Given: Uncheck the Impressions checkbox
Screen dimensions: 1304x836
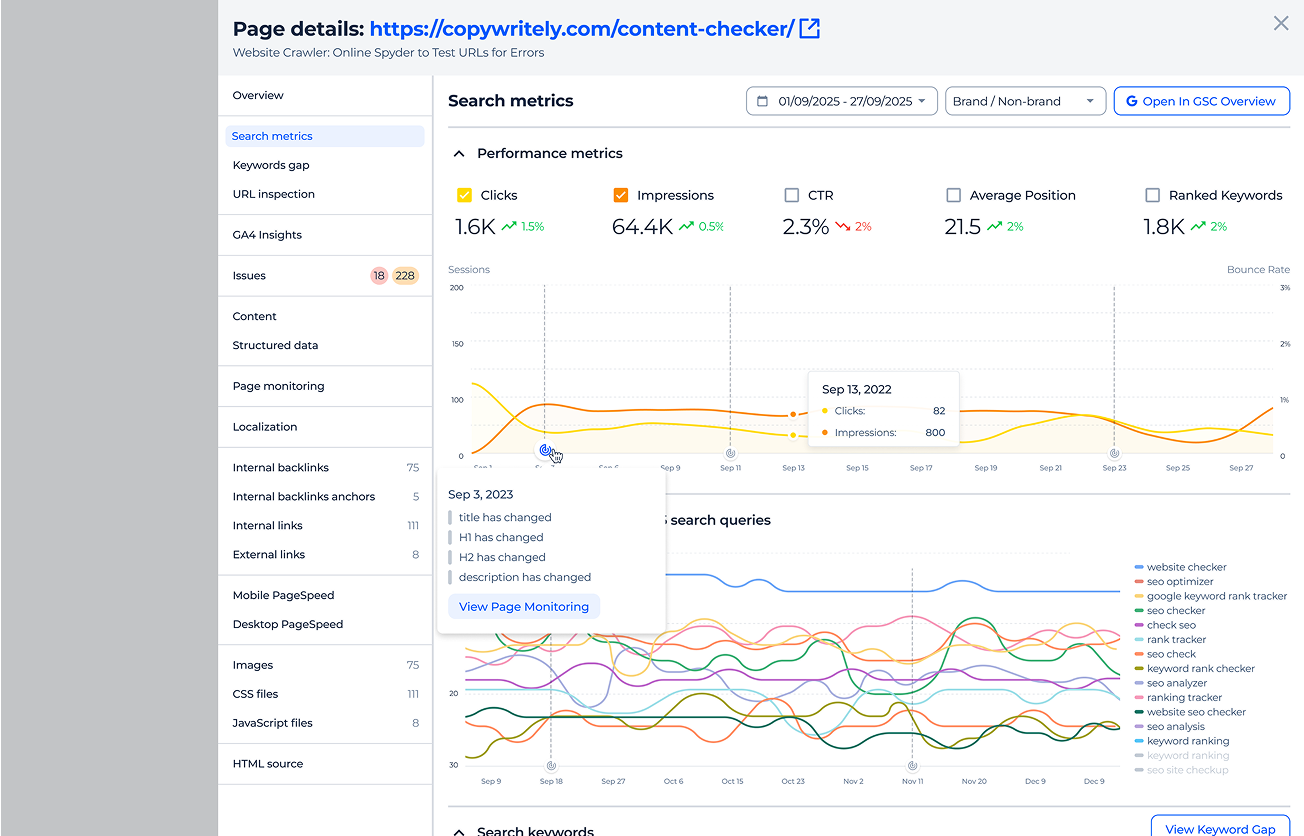Looking at the screenshot, I should click(621, 196).
